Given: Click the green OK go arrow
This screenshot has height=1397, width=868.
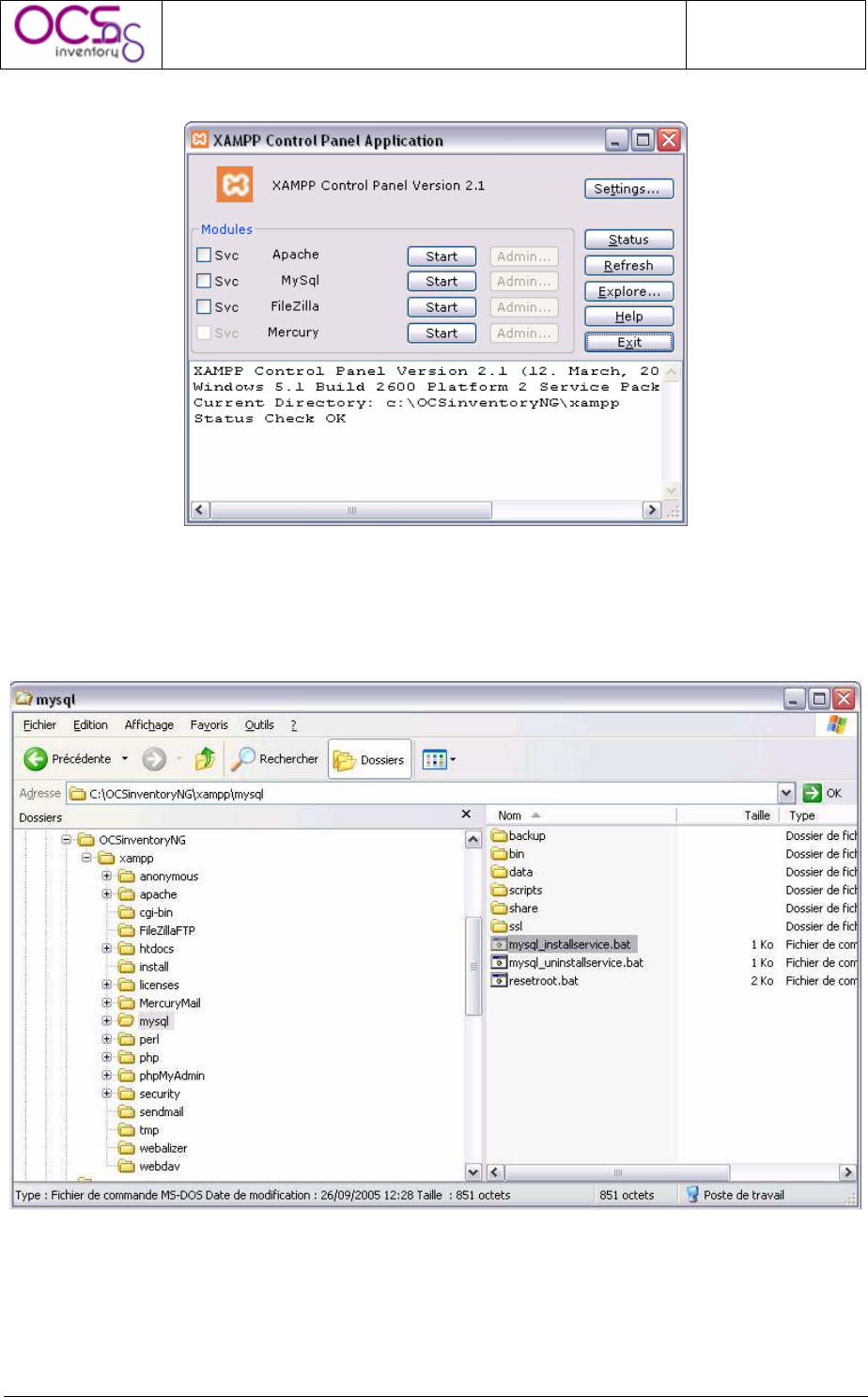Looking at the screenshot, I should tap(813, 793).
